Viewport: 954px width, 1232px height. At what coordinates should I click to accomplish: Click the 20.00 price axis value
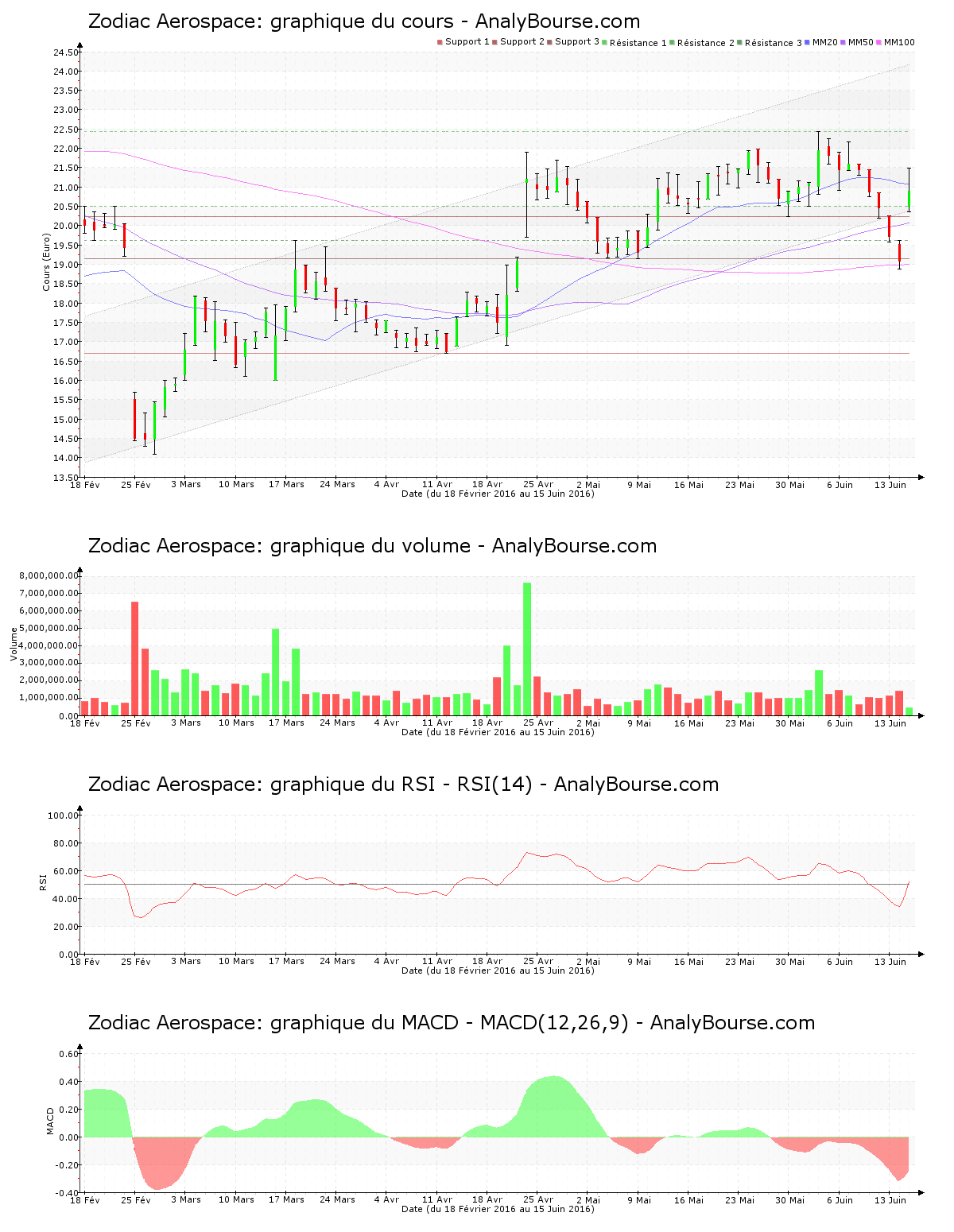(x=66, y=226)
